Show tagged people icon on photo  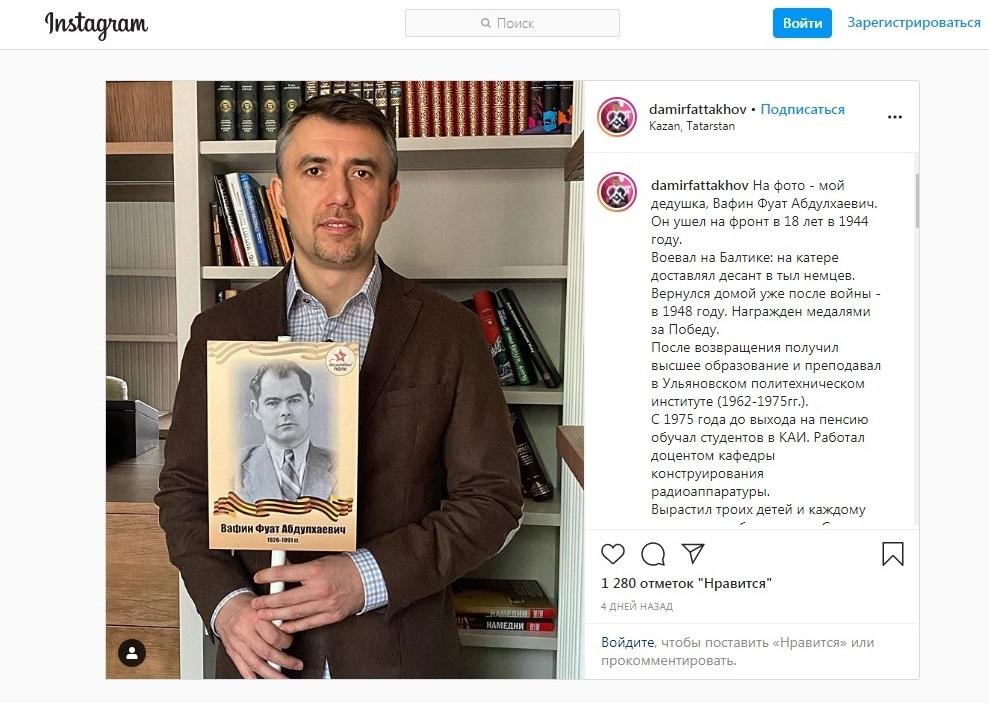[132, 653]
